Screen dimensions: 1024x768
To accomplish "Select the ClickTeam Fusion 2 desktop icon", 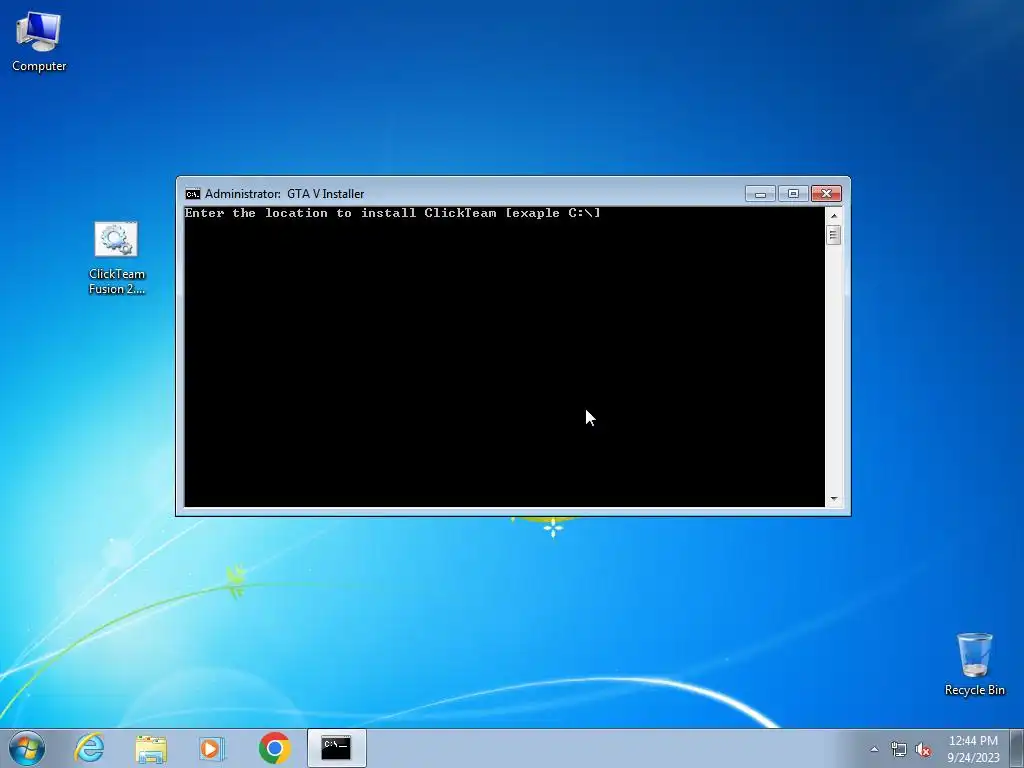I will pos(116,258).
